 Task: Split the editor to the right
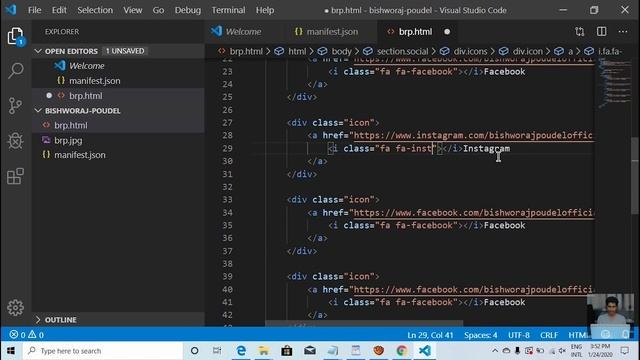point(601,31)
